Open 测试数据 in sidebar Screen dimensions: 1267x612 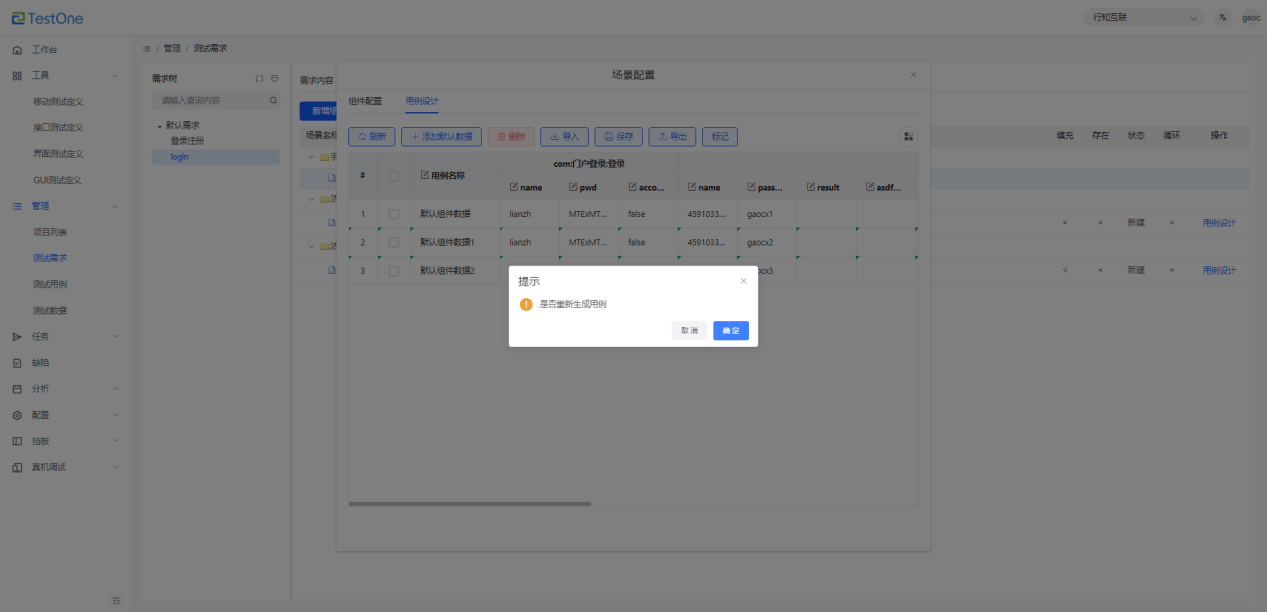click(50, 310)
